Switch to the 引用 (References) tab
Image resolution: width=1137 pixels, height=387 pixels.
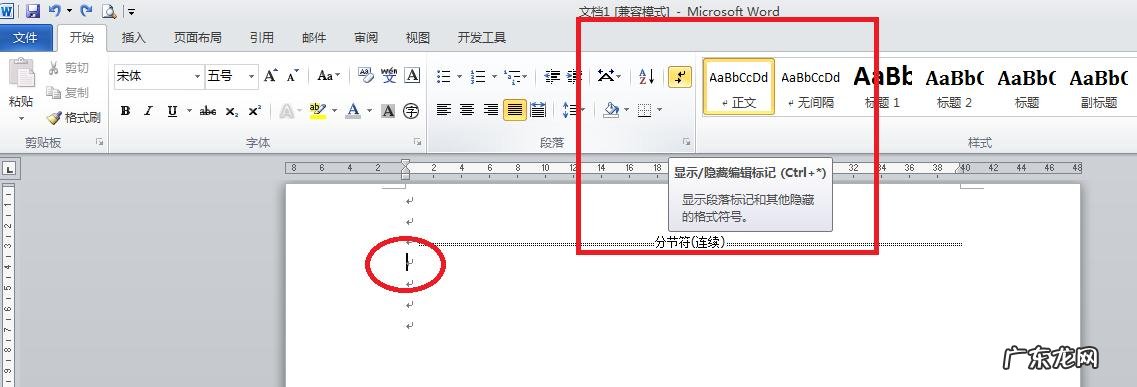(x=262, y=38)
